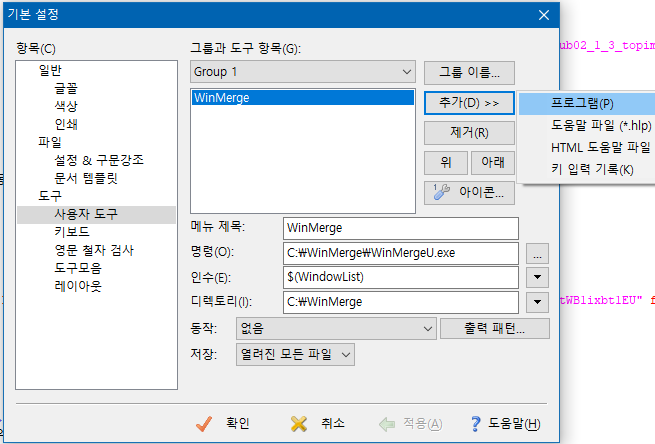This screenshot has width=655, height=444.
Task: Open the Group 1 dropdown
Action: [x=303, y=72]
